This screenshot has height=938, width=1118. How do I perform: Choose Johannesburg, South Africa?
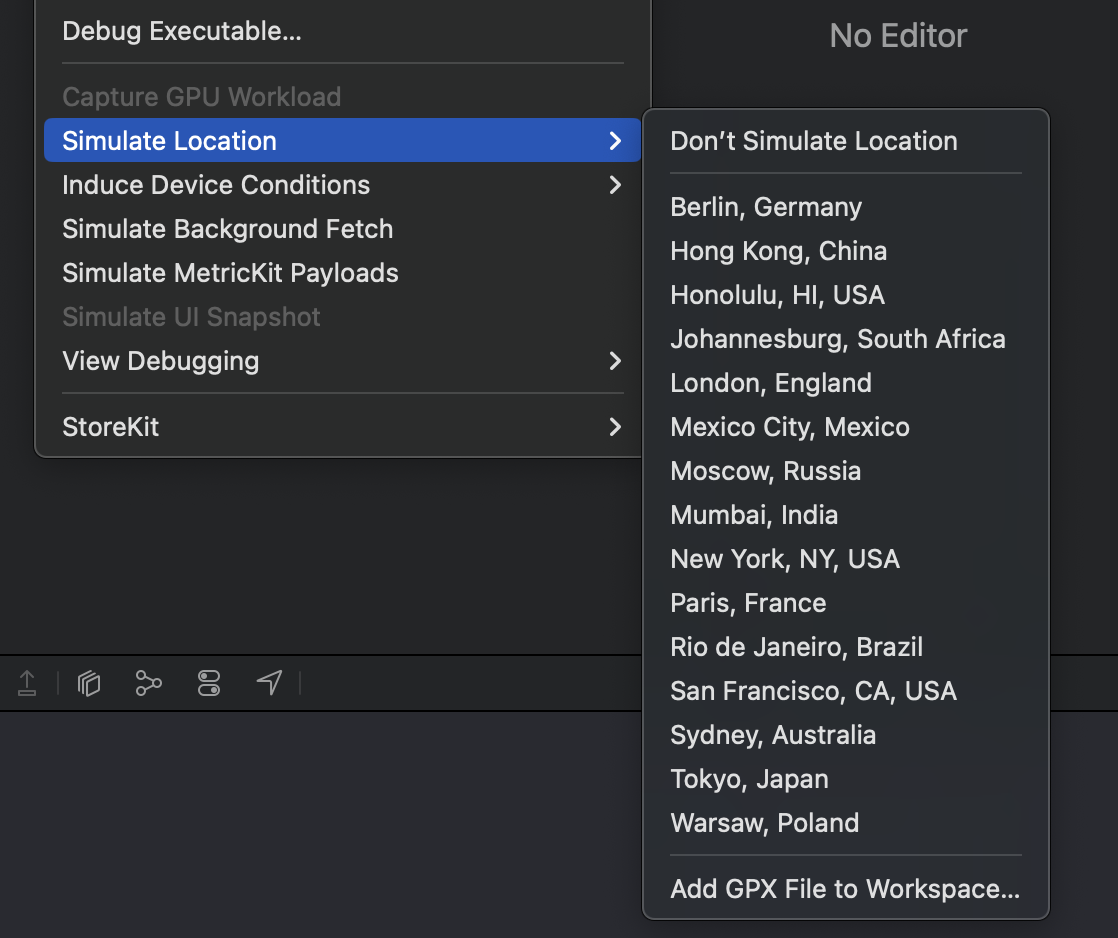pyautogui.click(x=846, y=339)
